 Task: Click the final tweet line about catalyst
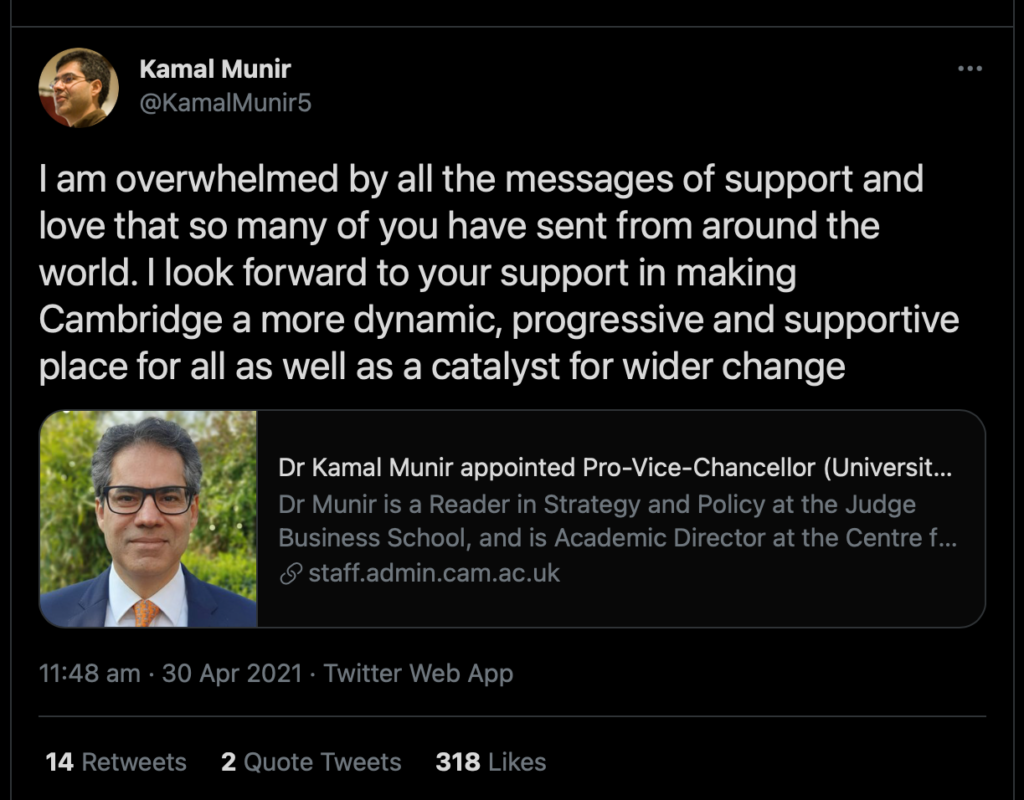(x=442, y=367)
